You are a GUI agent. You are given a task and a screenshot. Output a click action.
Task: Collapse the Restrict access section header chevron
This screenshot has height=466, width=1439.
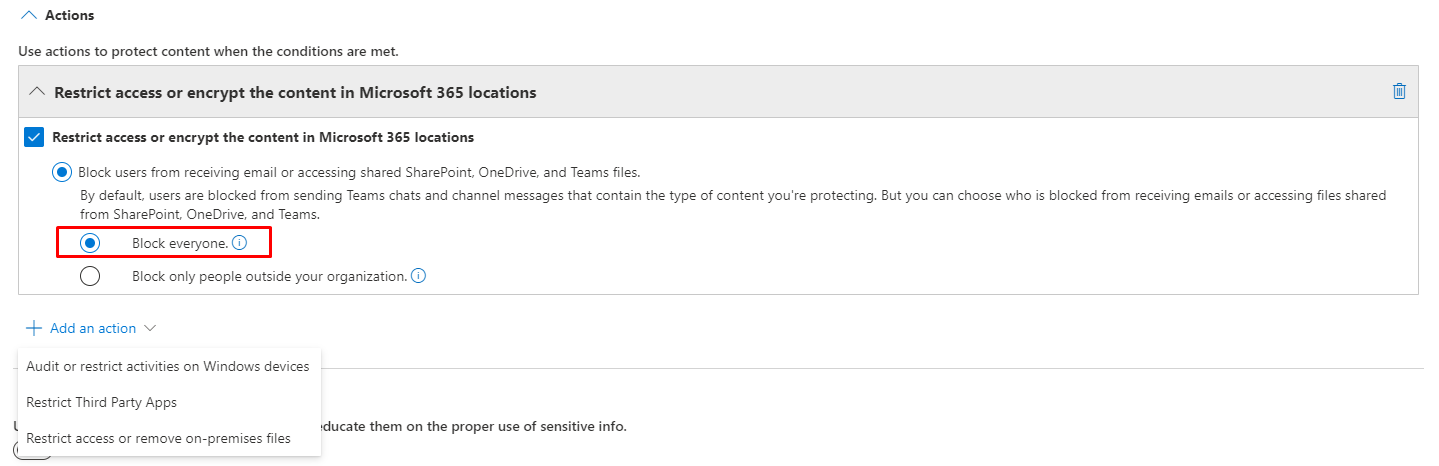pyautogui.click(x=37, y=92)
